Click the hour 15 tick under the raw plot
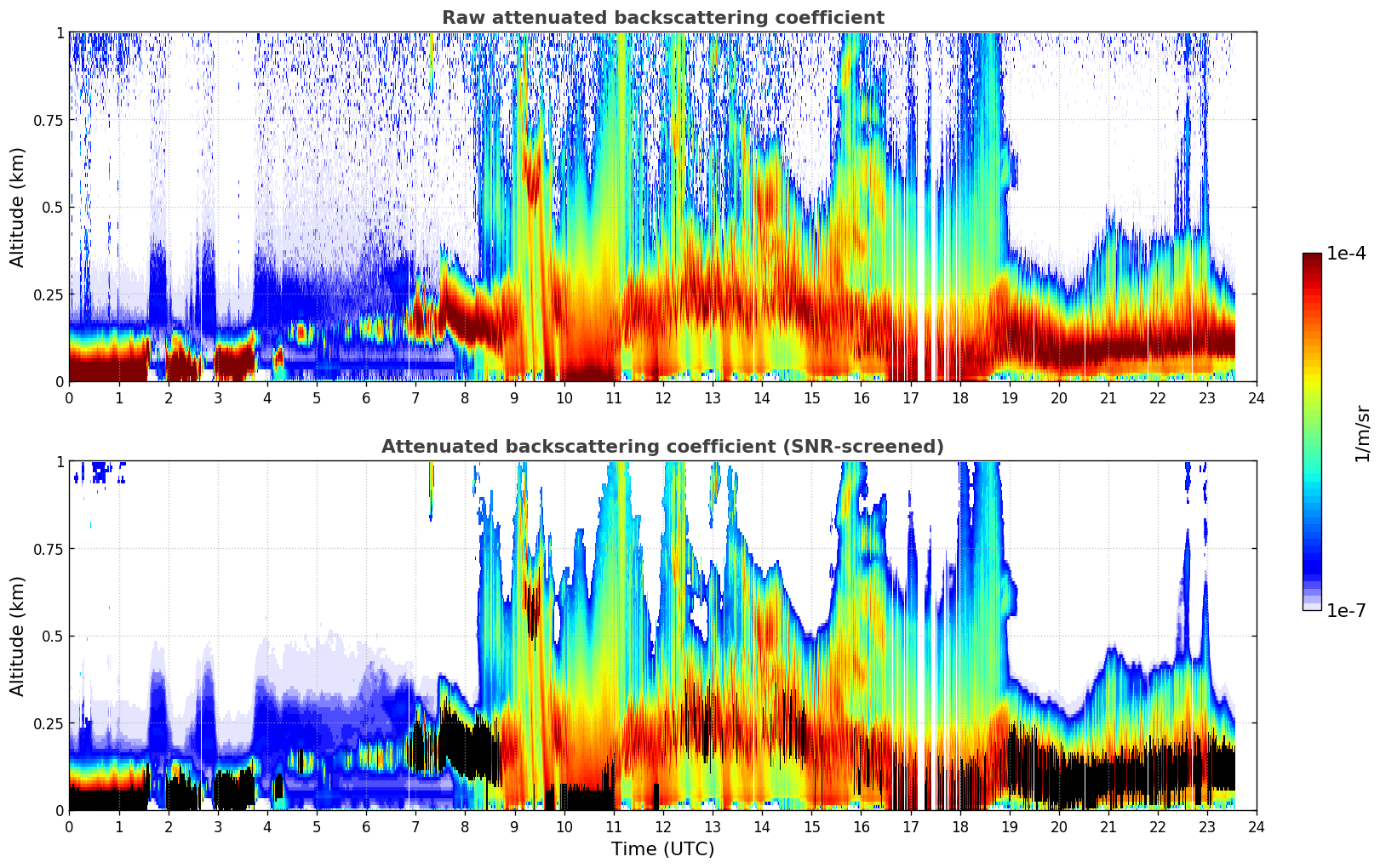This screenshot has width=1380, height=868. click(811, 397)
